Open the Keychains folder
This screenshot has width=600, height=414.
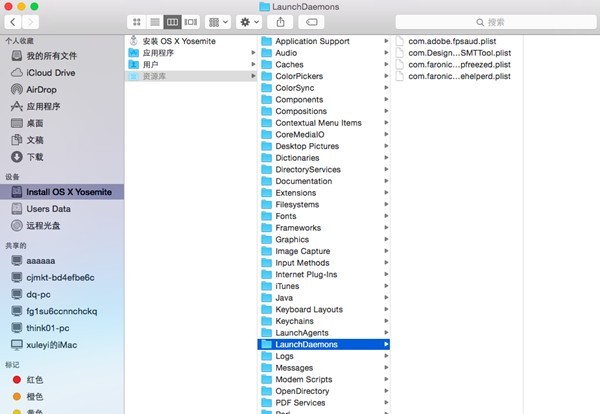point(324,321)
